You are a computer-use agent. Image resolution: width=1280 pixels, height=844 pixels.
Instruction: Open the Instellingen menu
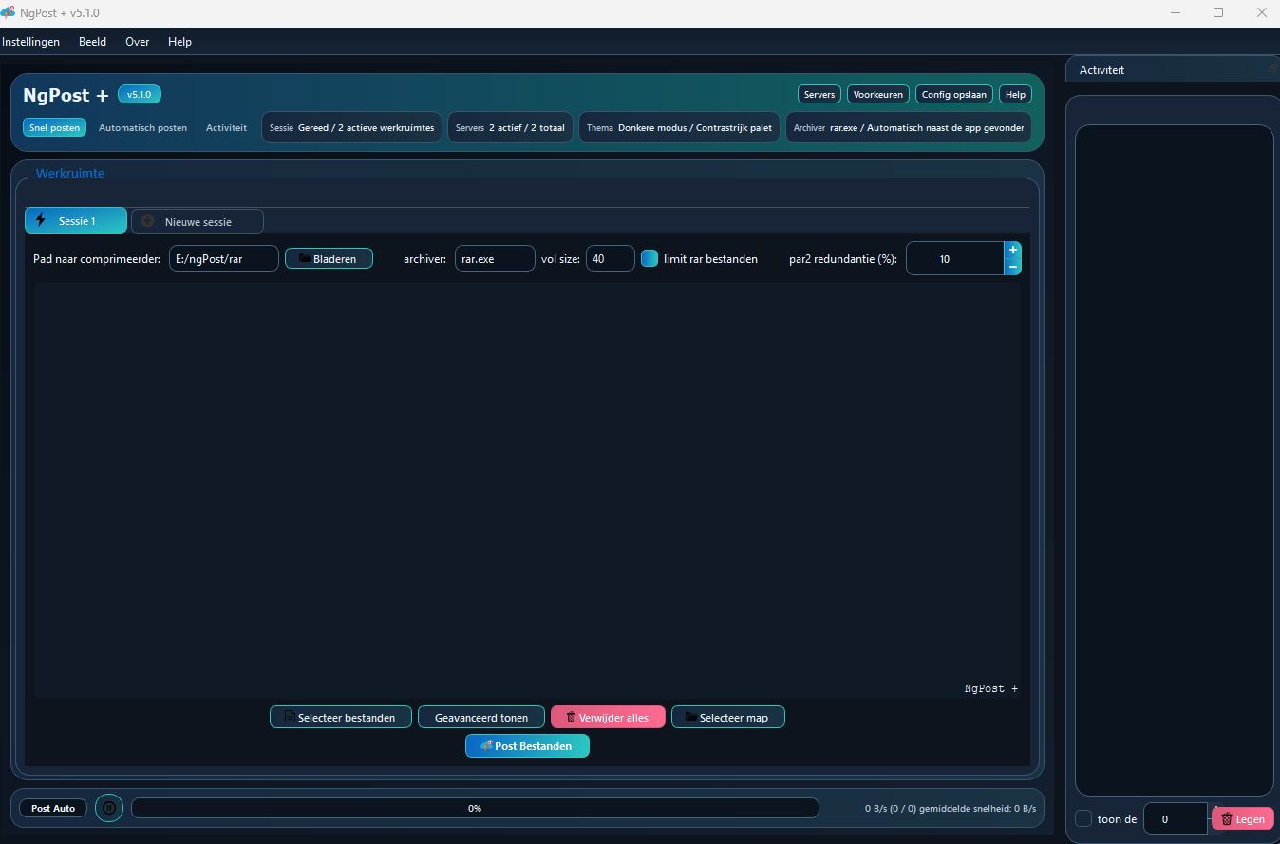pos(31,42)
